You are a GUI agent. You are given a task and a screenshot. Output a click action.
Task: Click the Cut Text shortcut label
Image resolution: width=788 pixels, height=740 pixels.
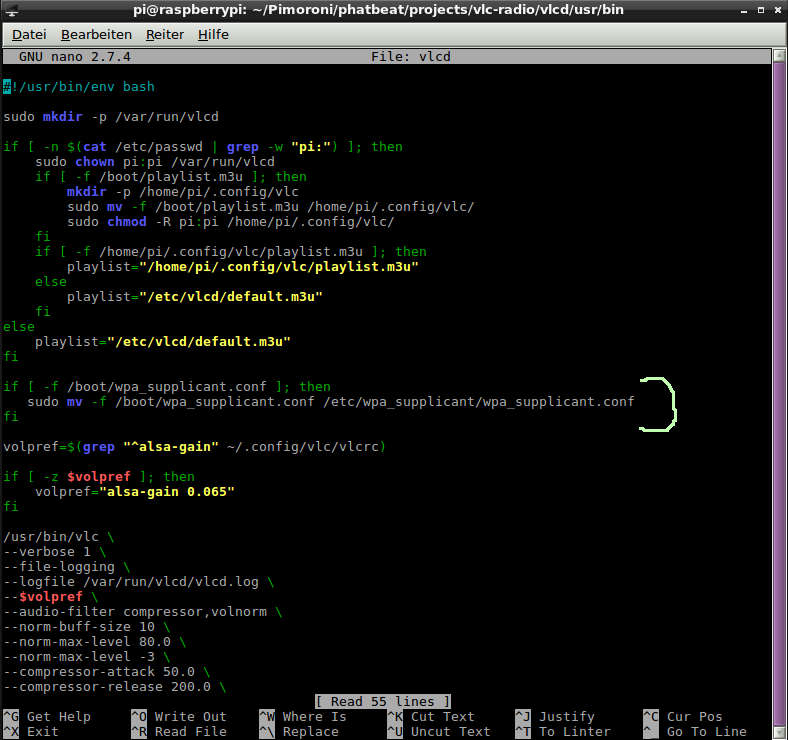click(x=442, y=716)
